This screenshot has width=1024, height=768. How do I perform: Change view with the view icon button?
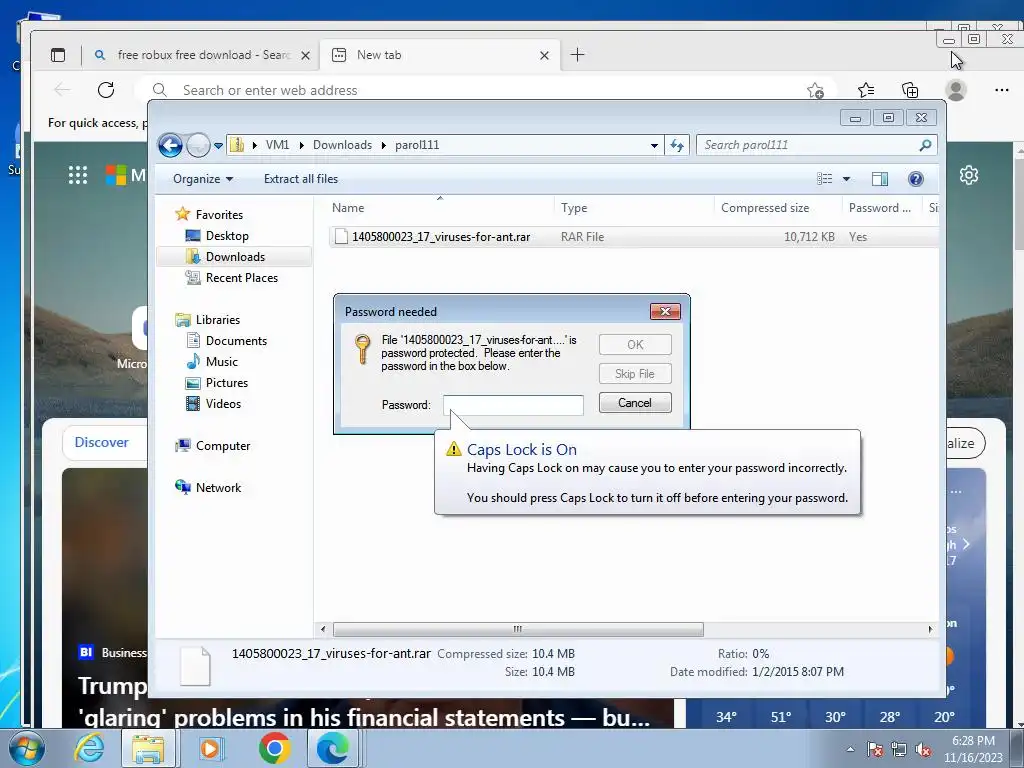coord(825,179)
